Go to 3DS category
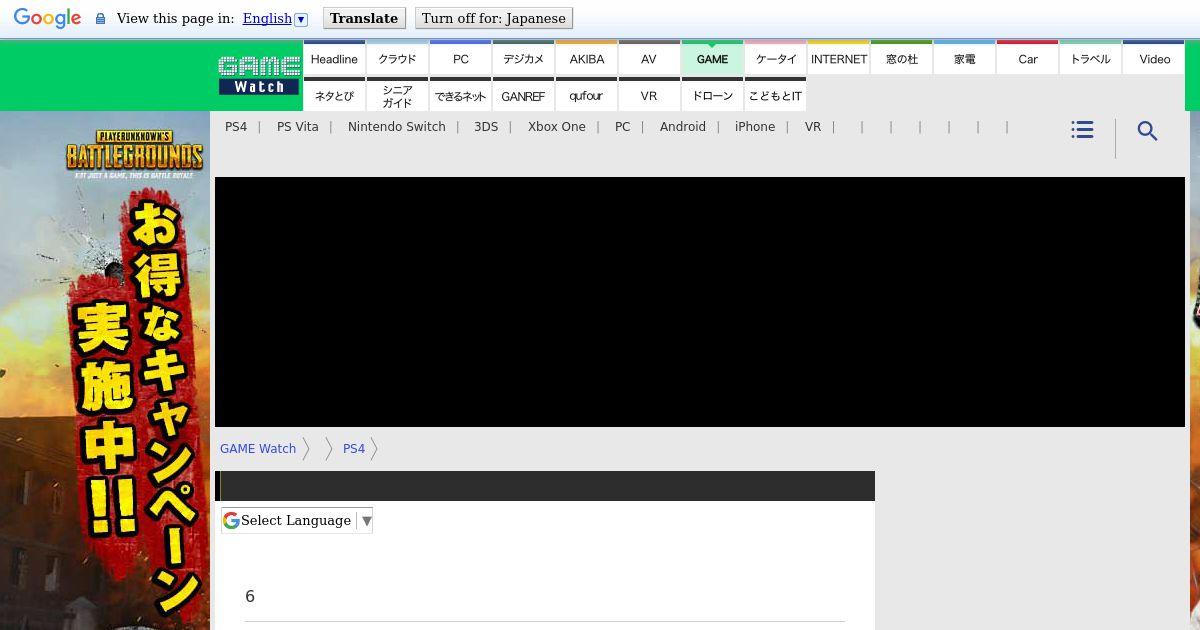This screenshot has width=1200, height=630. click(x=486, y=127)
